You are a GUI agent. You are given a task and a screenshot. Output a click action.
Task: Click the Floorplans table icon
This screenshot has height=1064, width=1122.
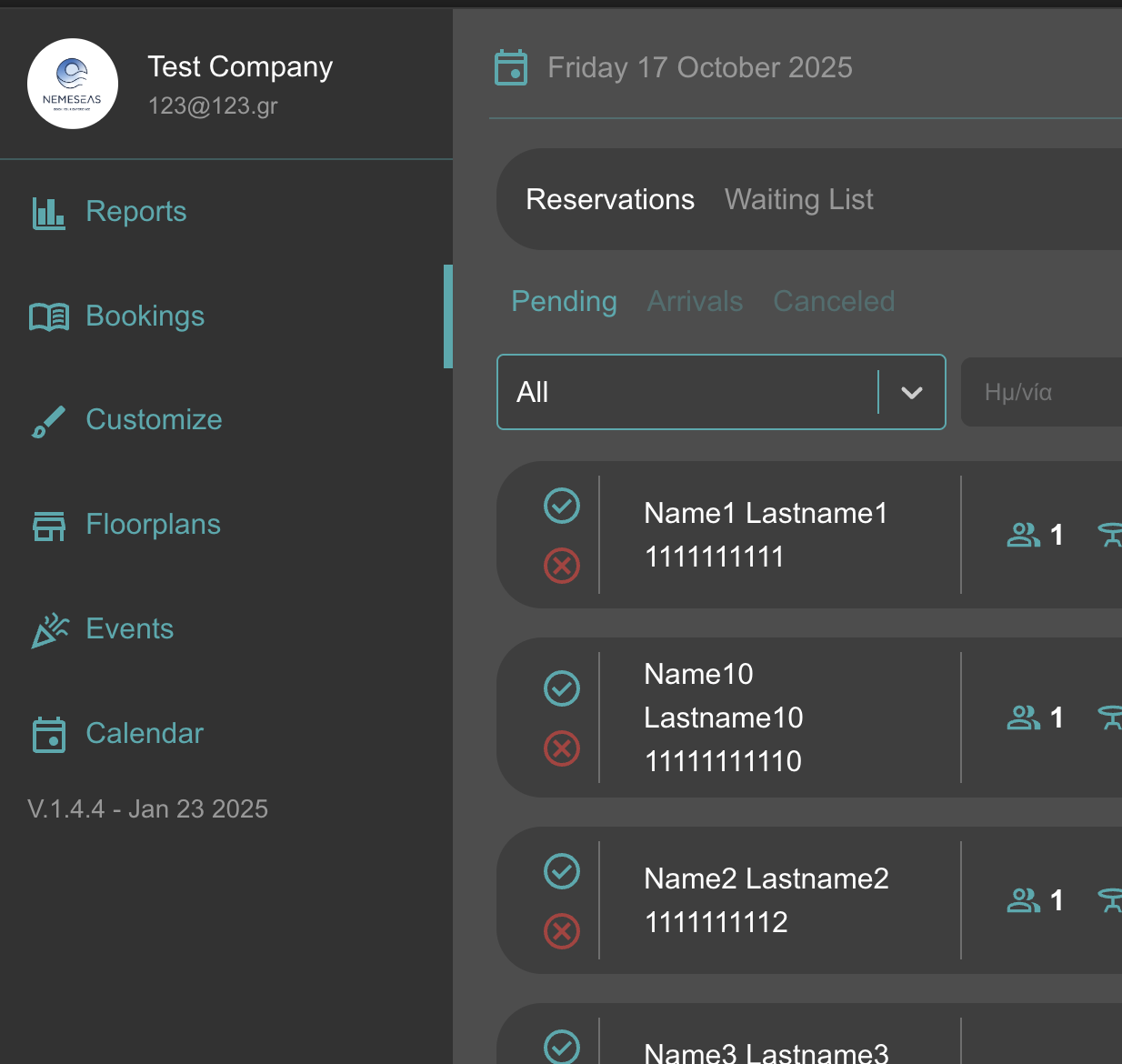point(48,524)
